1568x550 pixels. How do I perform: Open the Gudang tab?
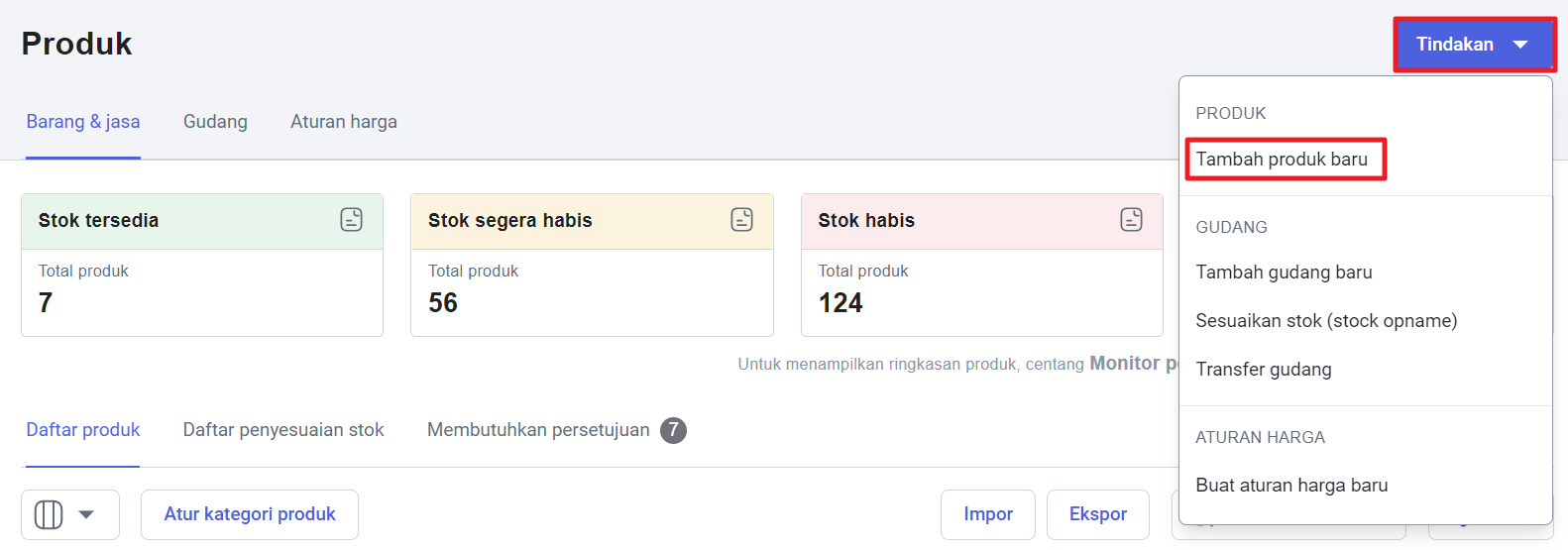coord(215,122)
